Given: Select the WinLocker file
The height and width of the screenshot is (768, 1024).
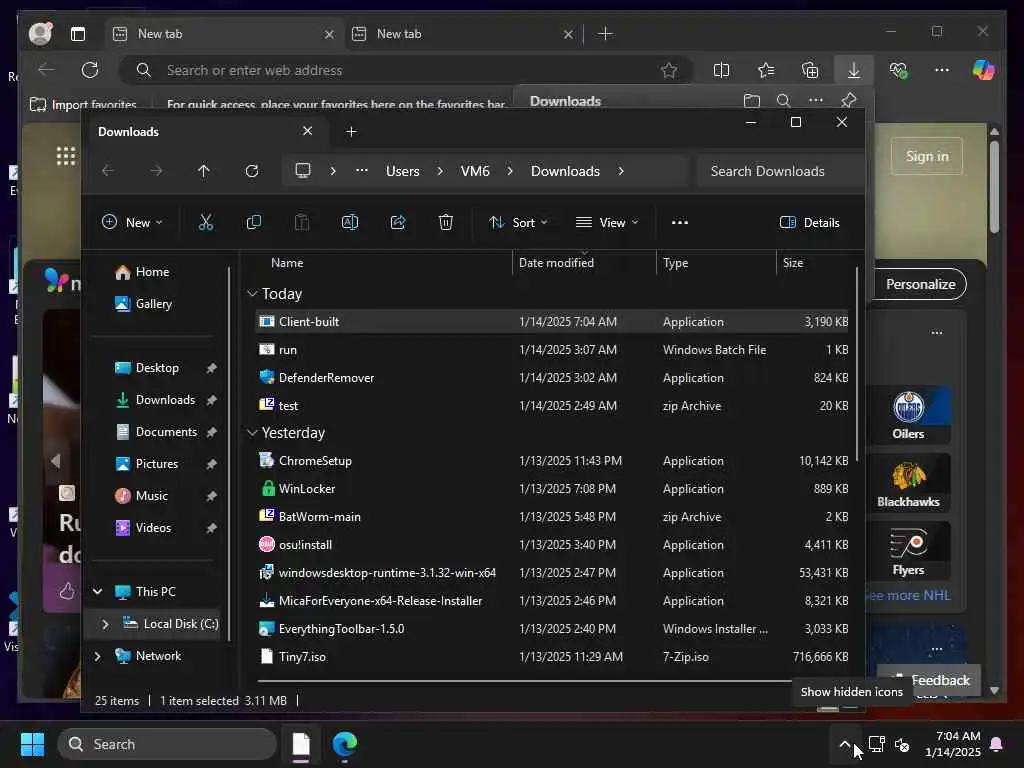Looking at the screenshot, I should pos(552,489).
